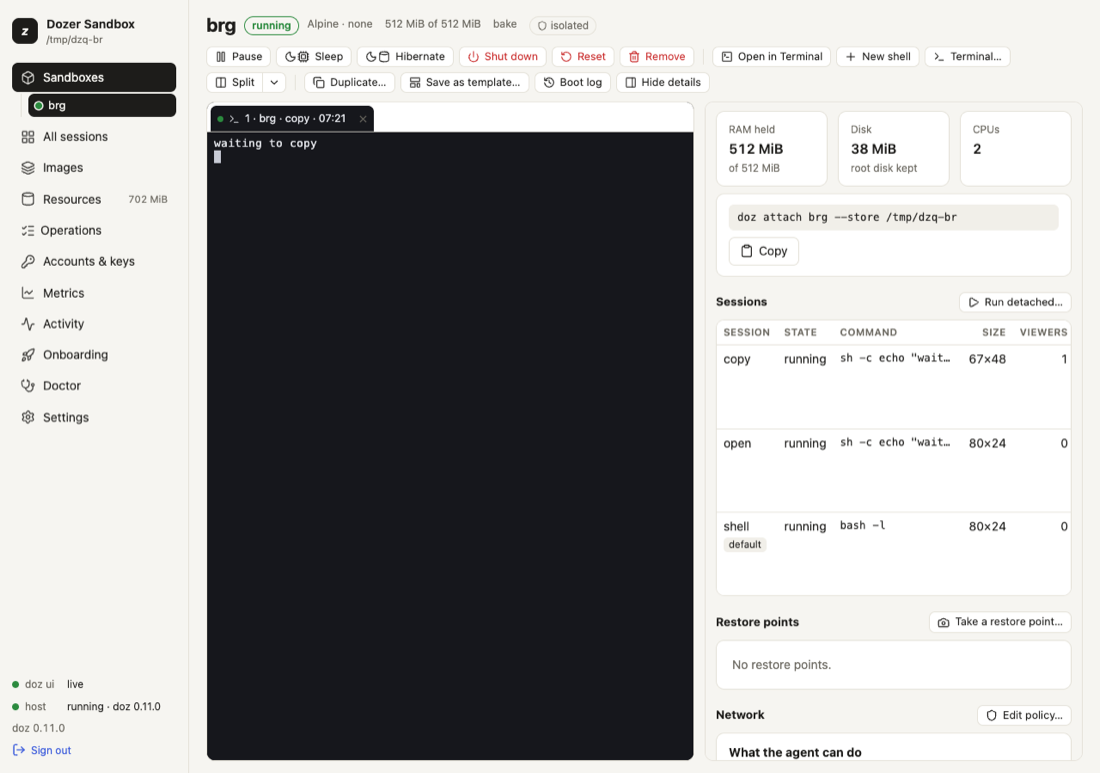The width and height of the screenshot is (1100, 773).
Task: Click the Disk 38 MiB card
Action: click(893, 149)
